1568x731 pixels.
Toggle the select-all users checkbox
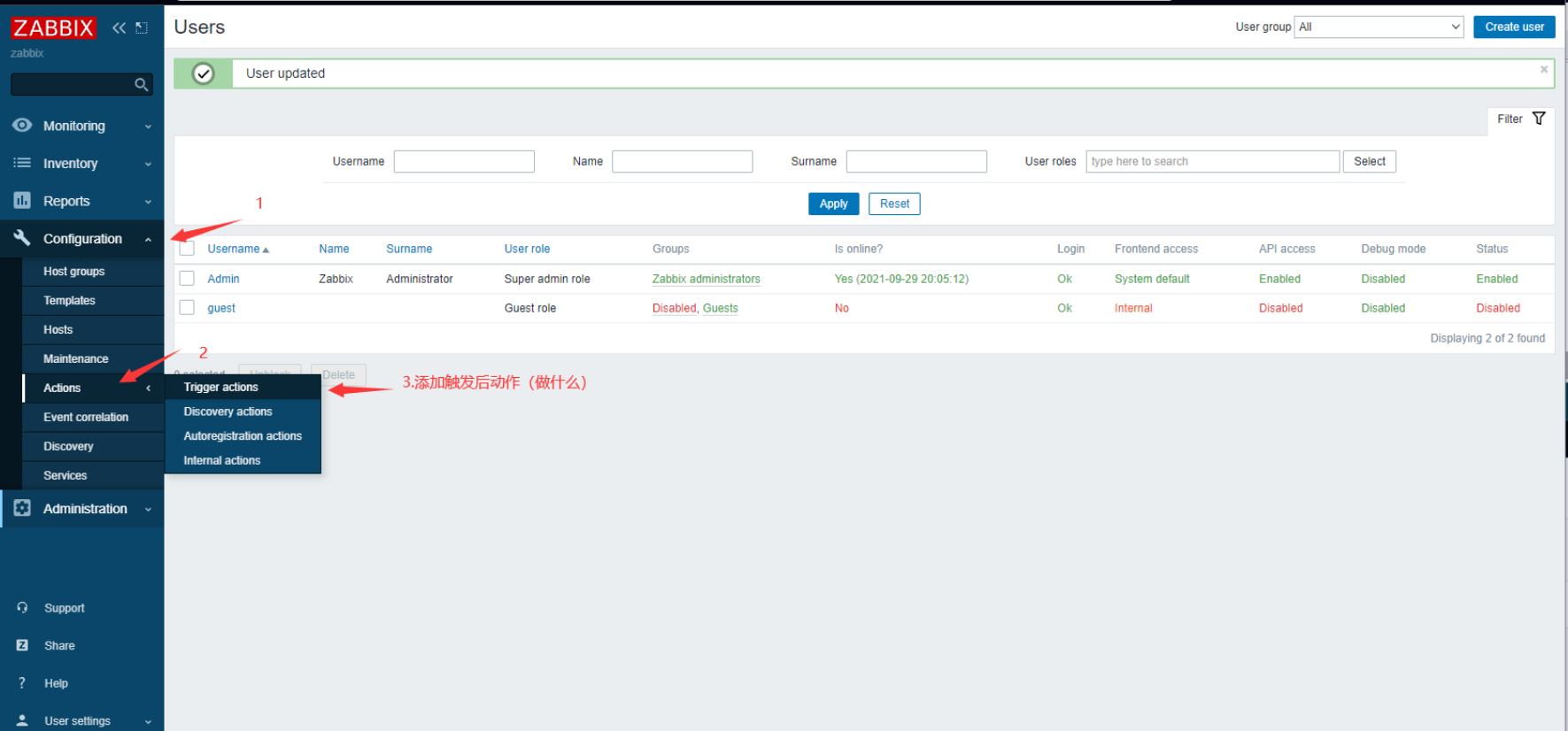pos(187,249)
